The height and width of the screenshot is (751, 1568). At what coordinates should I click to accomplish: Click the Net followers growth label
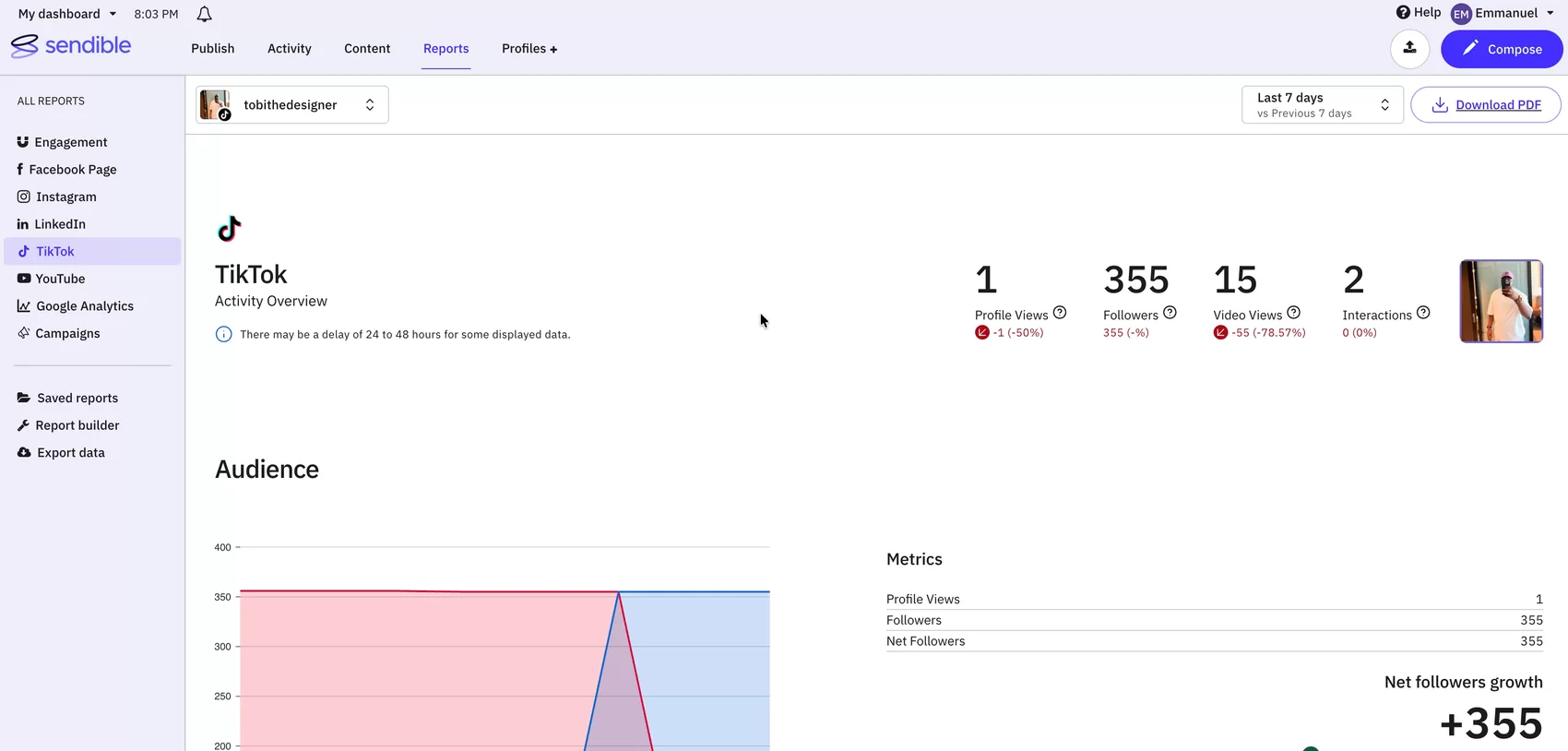click(x=1463, y=682)
